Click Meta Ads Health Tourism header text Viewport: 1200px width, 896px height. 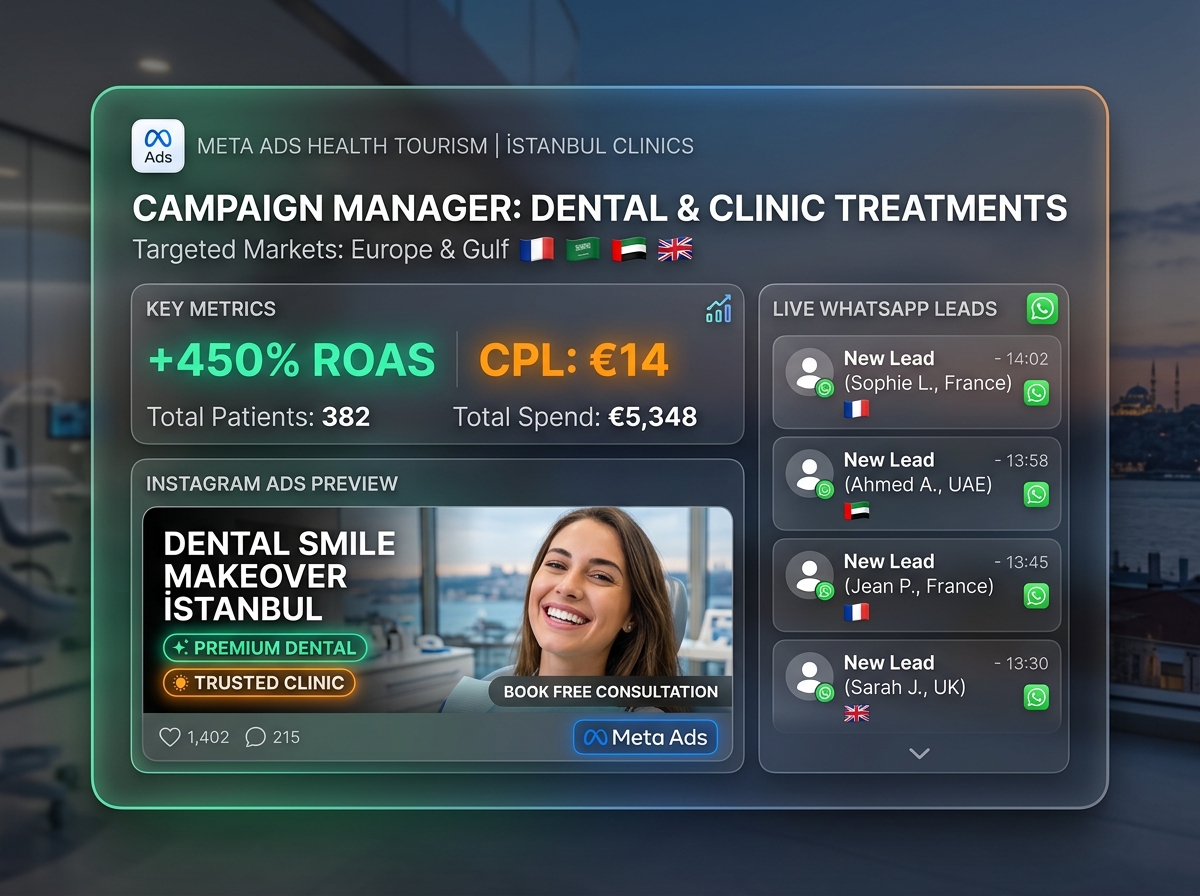[445, 146]
